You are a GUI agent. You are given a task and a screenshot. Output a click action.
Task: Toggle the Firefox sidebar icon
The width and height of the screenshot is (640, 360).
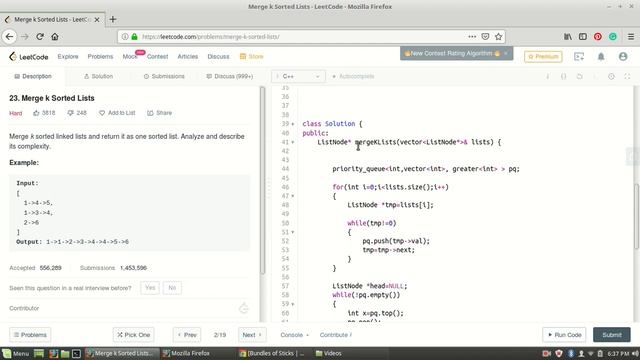pyautogui.click(x=583, y=37)
